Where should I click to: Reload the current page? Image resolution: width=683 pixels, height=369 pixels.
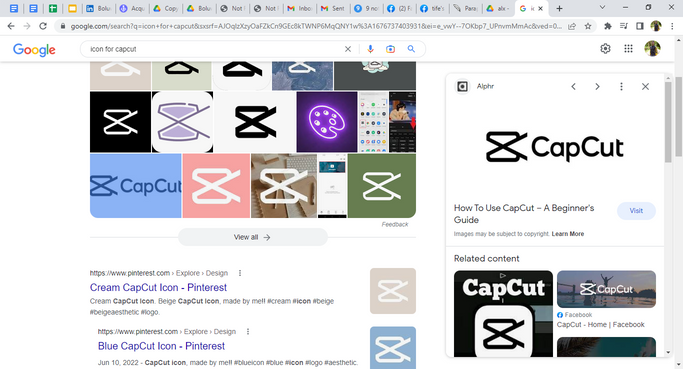43,26
